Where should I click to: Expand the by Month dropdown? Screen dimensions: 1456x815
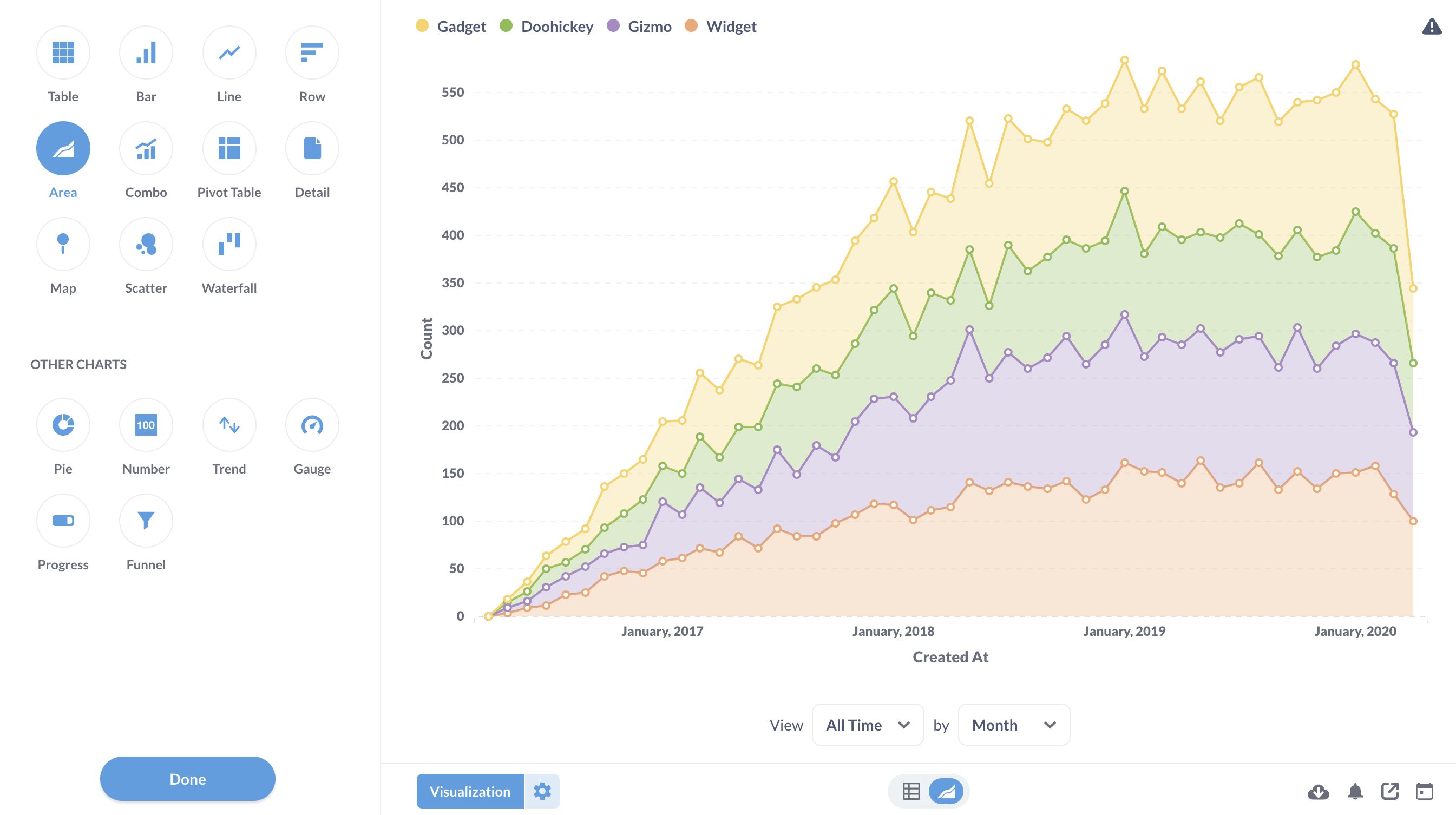pos(1009,724)
